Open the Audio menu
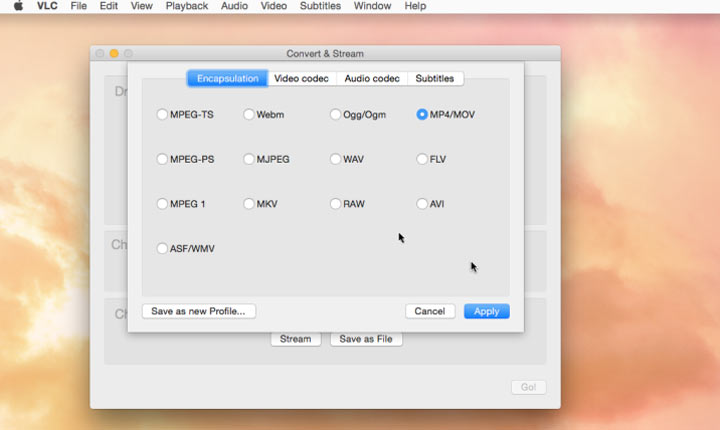 pos(234,6)
